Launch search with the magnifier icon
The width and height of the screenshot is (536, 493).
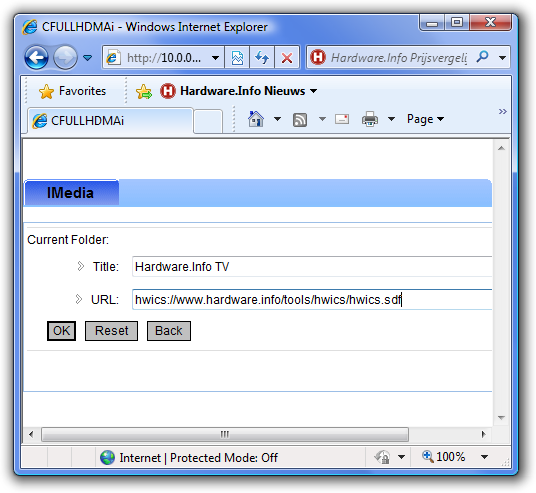[x=482, y=57]
